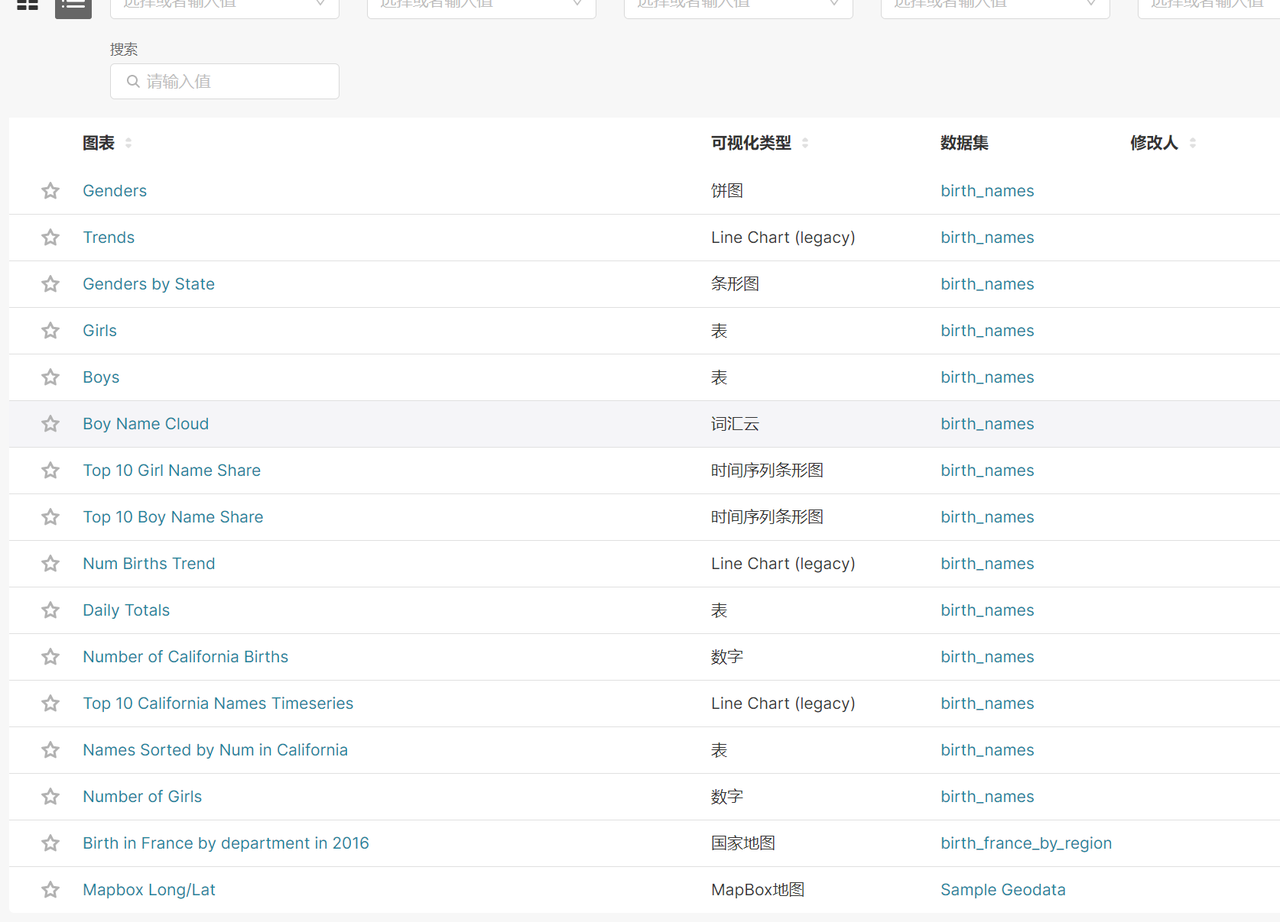The width and height of the screenshot is (1280, 922).
Task: Open the birth_france_by_region dataset link
Action: pyautogui.click(x=1026, y=843)
